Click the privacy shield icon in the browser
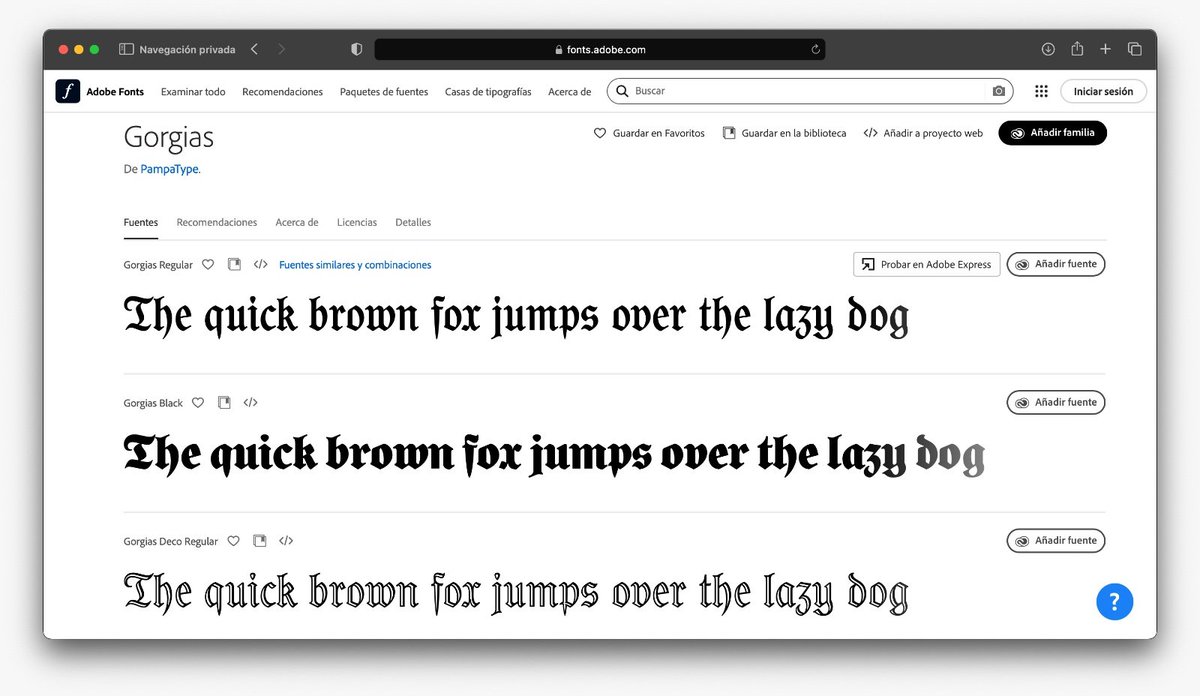 pyautogui.click(x=356, y=48)
